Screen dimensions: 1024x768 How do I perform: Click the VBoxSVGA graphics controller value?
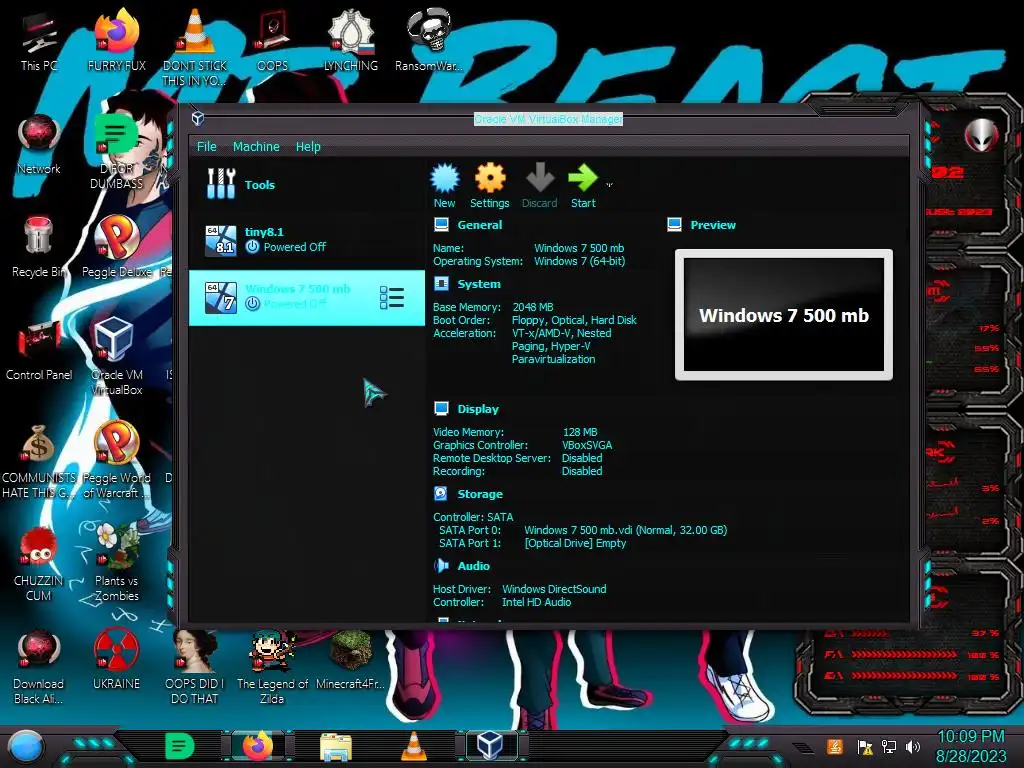tap(587, 445)
